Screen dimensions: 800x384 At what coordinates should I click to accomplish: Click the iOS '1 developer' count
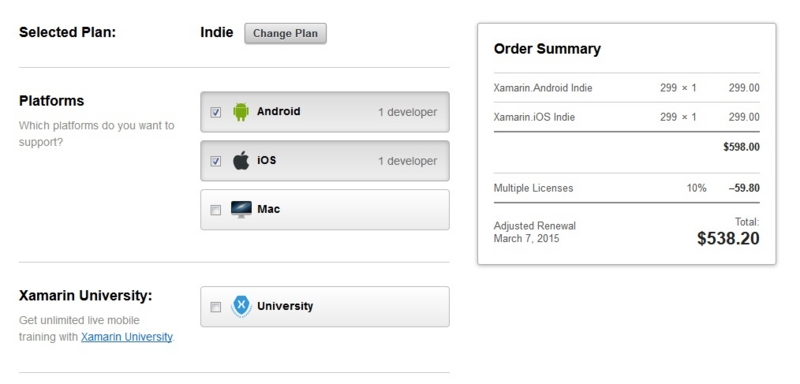[407, 161]
